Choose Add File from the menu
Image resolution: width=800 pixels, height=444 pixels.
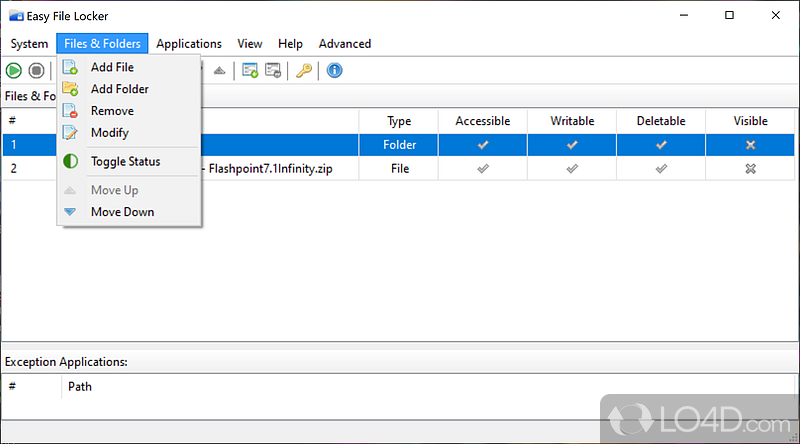click(x=129, y=67)
